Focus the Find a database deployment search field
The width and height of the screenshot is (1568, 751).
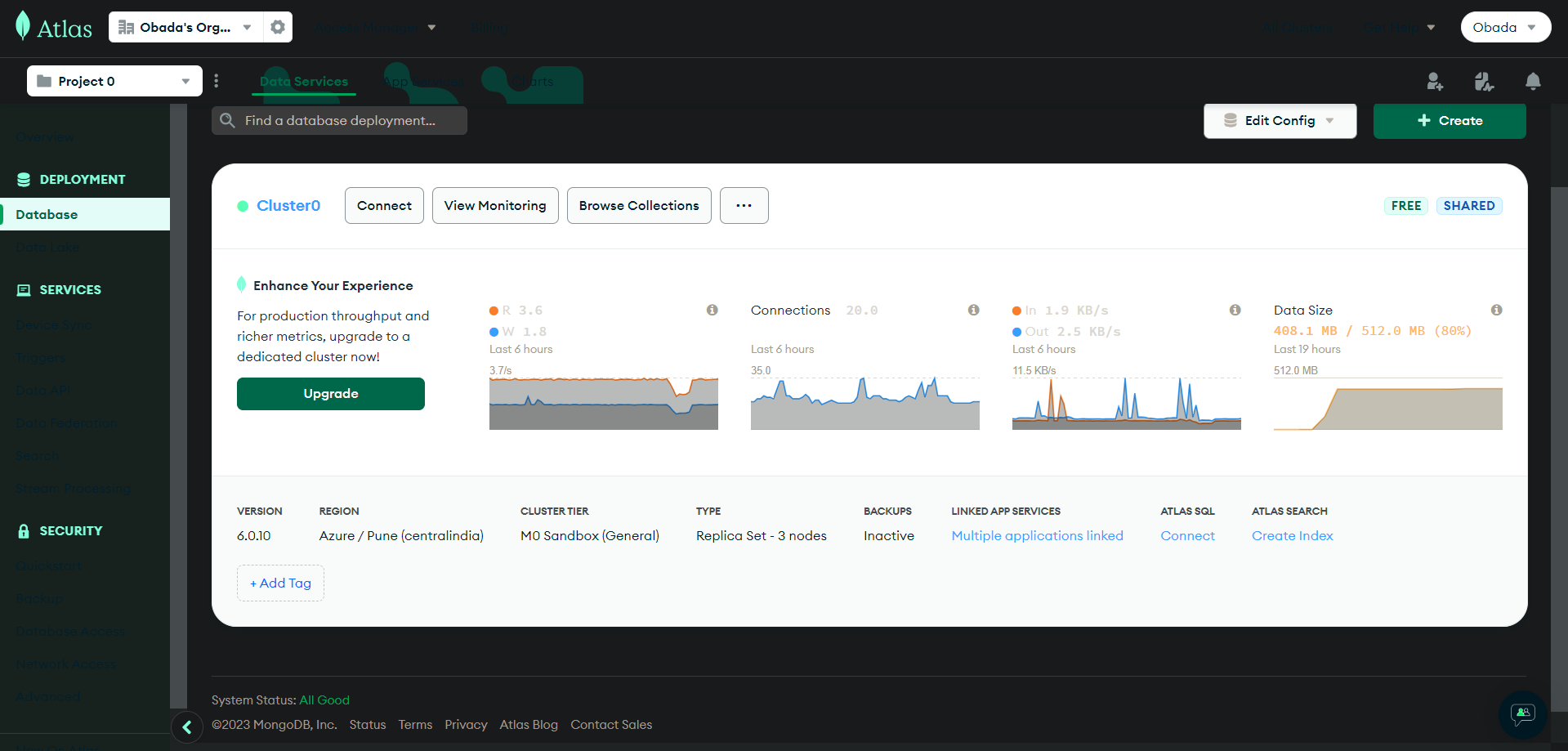[x=339, y=120]
